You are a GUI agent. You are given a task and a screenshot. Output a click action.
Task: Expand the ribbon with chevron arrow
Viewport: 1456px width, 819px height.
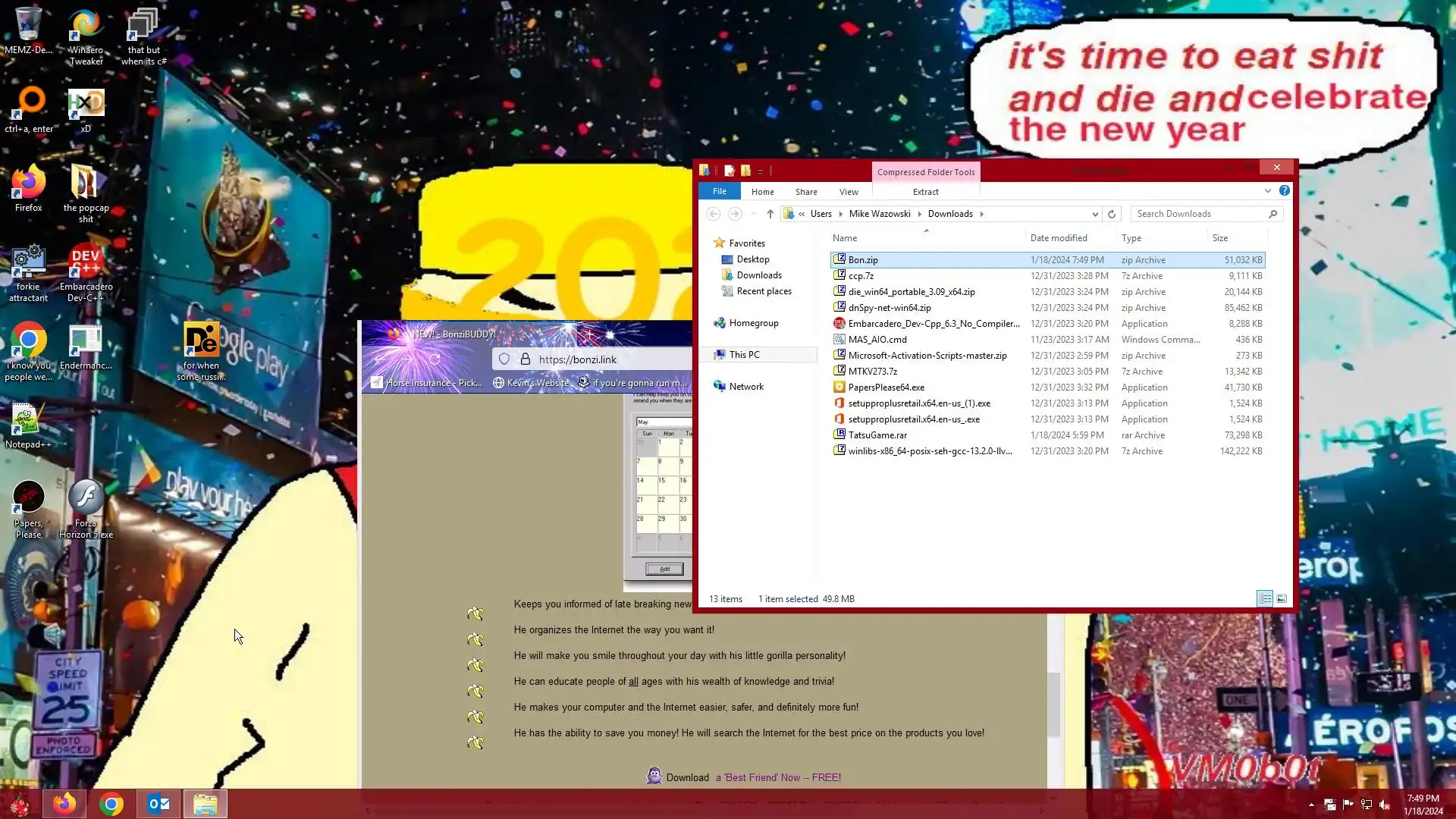point(1267,191)
